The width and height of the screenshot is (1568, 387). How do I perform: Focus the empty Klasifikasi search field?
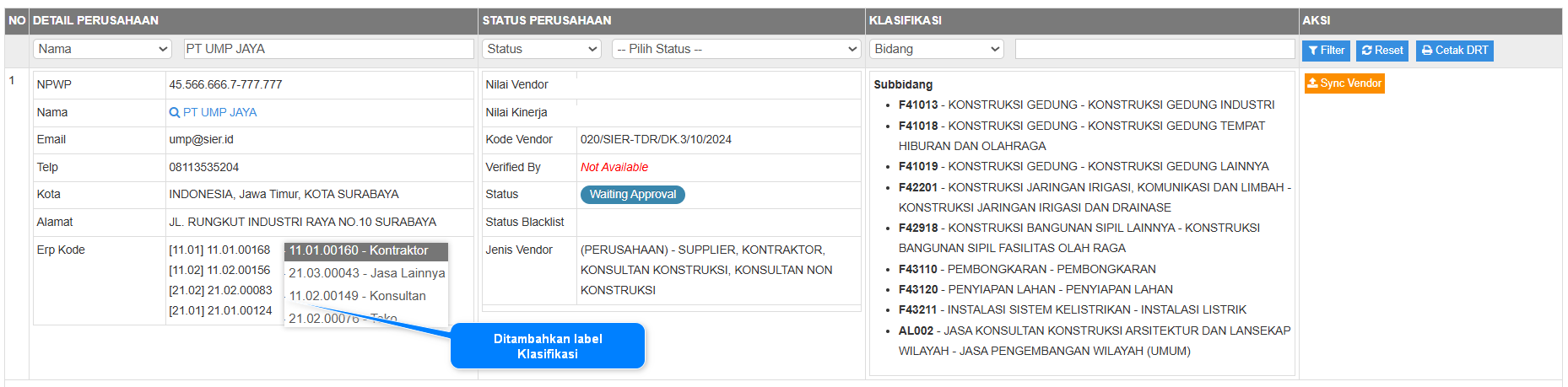tap(1154, 49)
